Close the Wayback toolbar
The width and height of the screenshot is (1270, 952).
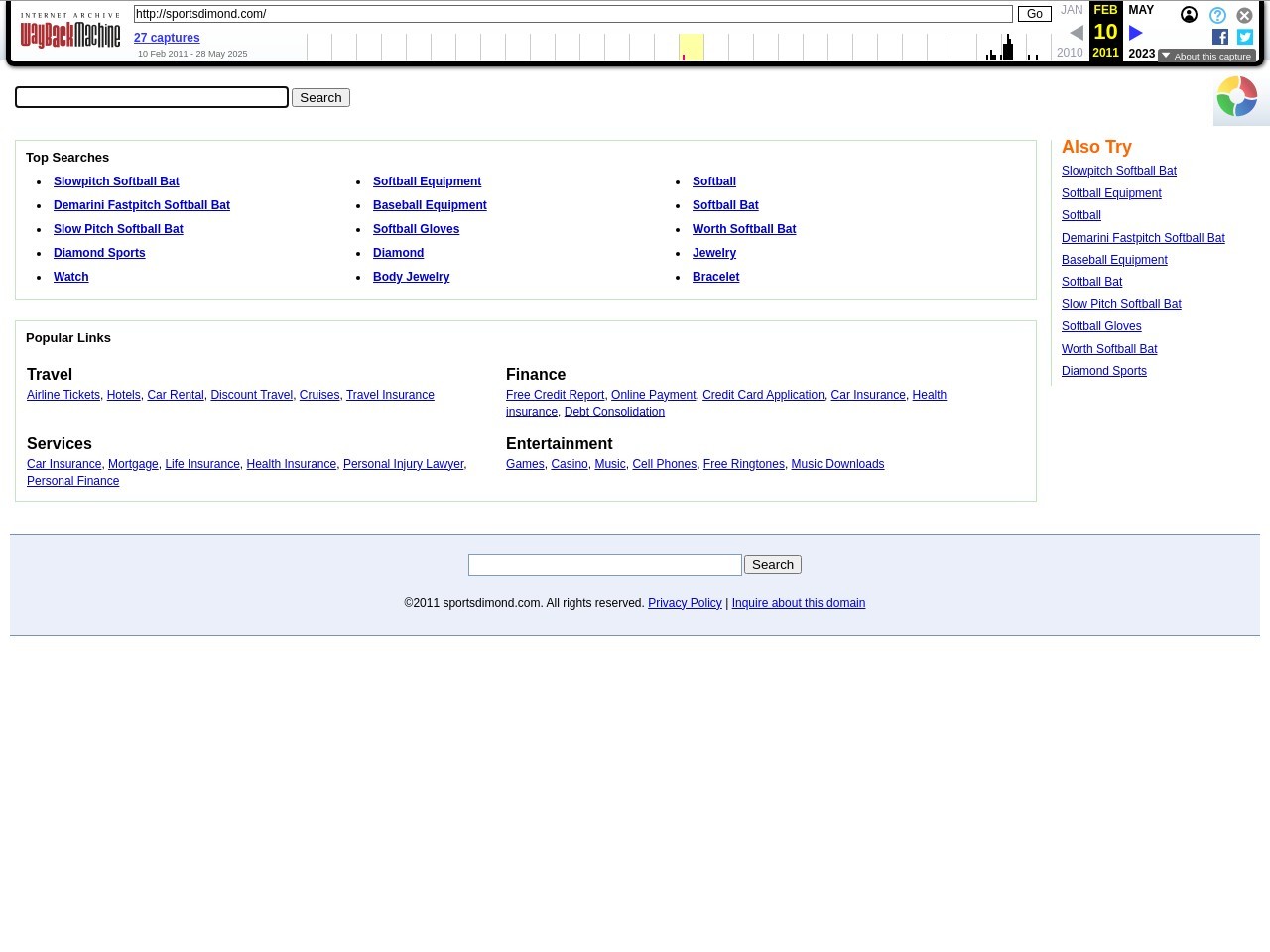coord(1244,16)
